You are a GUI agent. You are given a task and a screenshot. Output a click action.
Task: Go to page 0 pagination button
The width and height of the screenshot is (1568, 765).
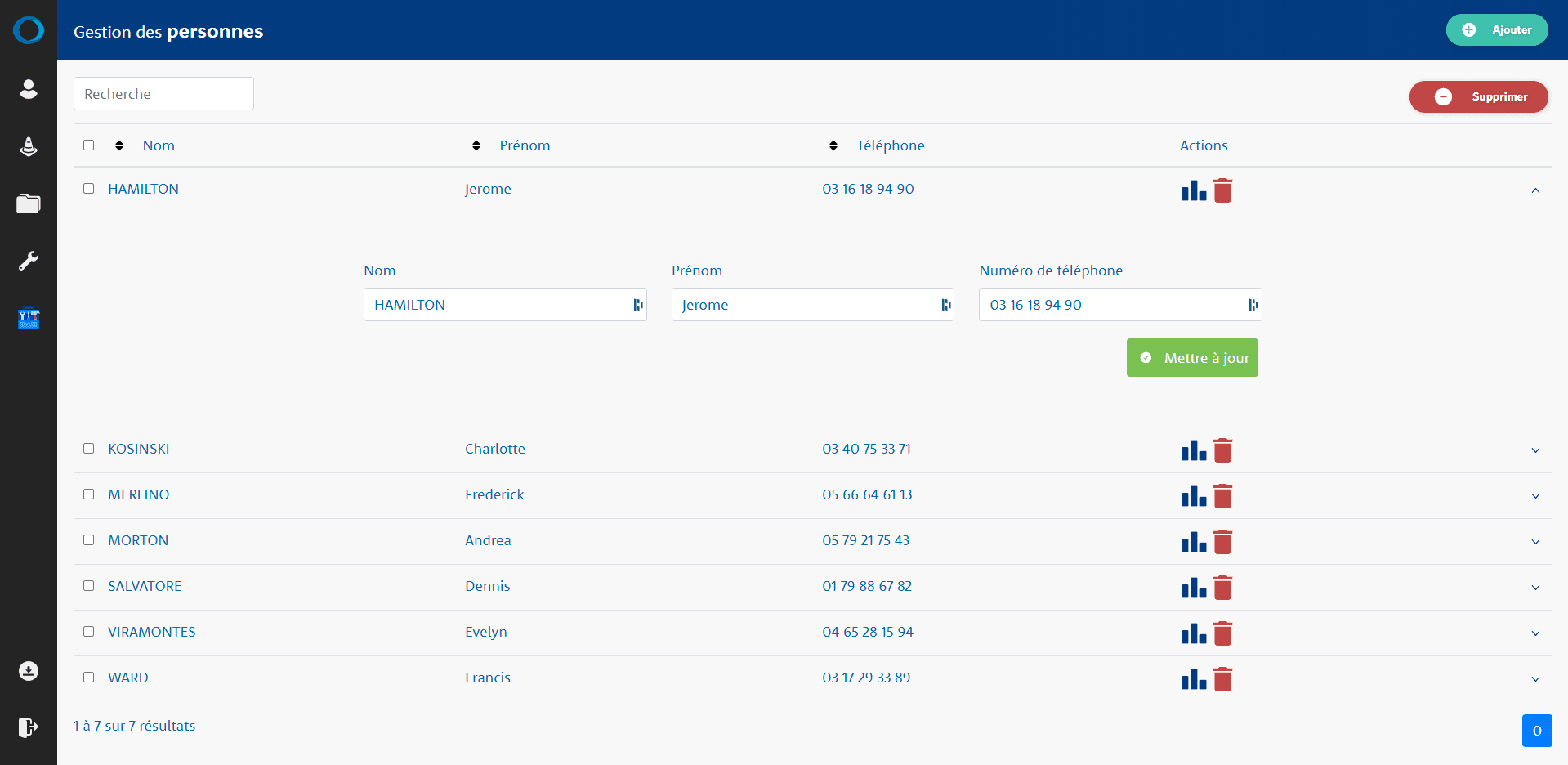[1537, 731]
